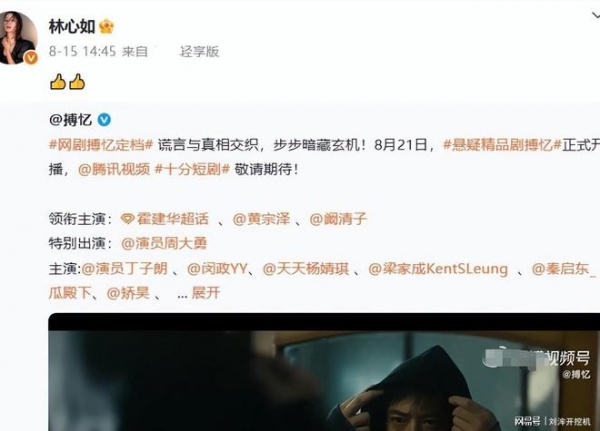Click the blue verified badge next to @搏忆
This screenshot has height=431, width=600.
pyautogui.click(x=104, y=120)
